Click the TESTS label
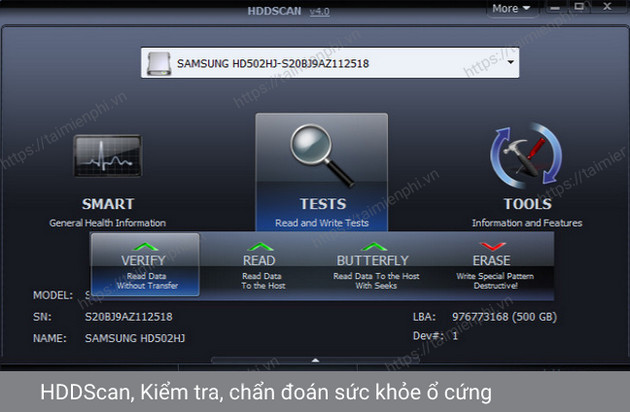The image size is (630, 412). [x=323, y=204]
